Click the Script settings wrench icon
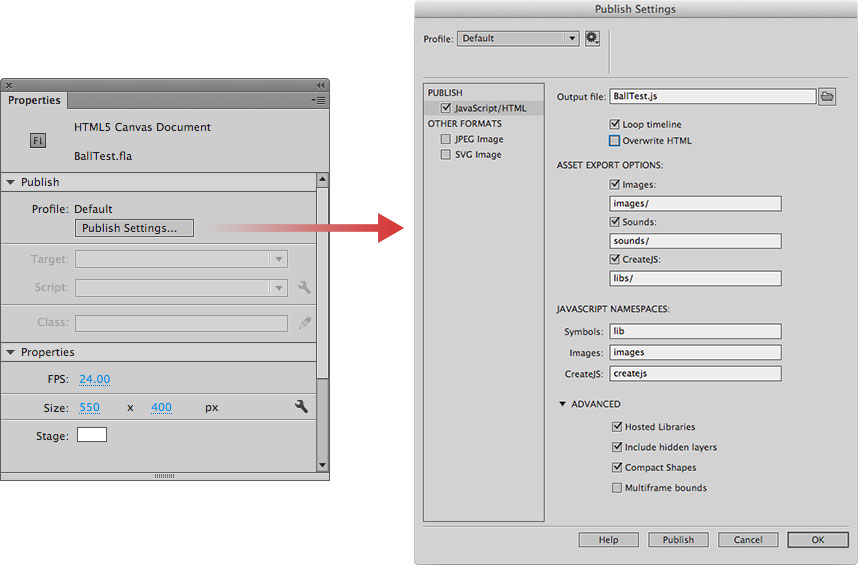 (304, 287)
